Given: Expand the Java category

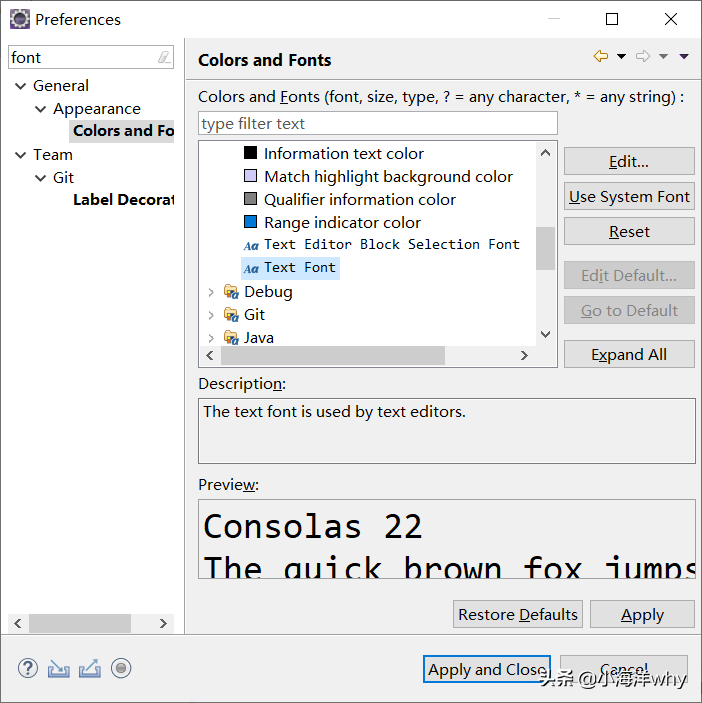Looking at the screenshot, I should (x=211, y=338).
